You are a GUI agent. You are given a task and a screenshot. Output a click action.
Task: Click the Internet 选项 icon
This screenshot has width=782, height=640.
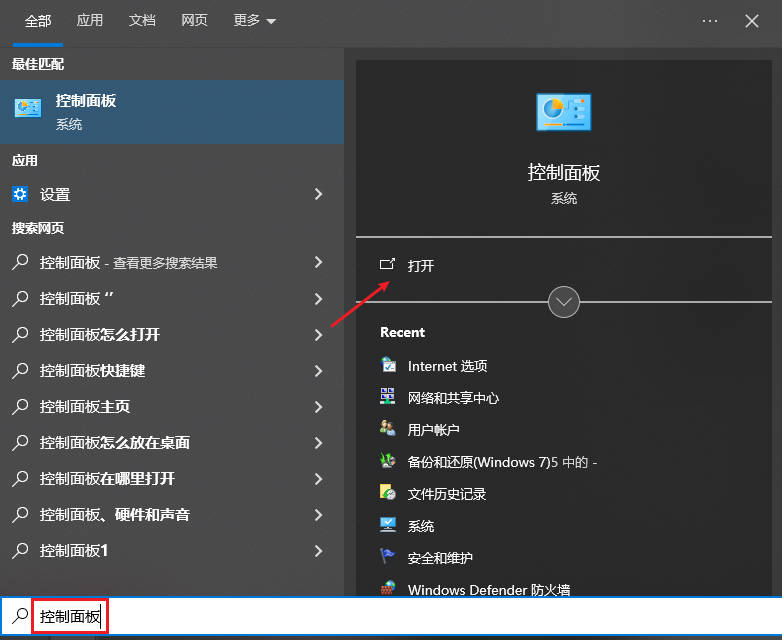click(388, 365)
